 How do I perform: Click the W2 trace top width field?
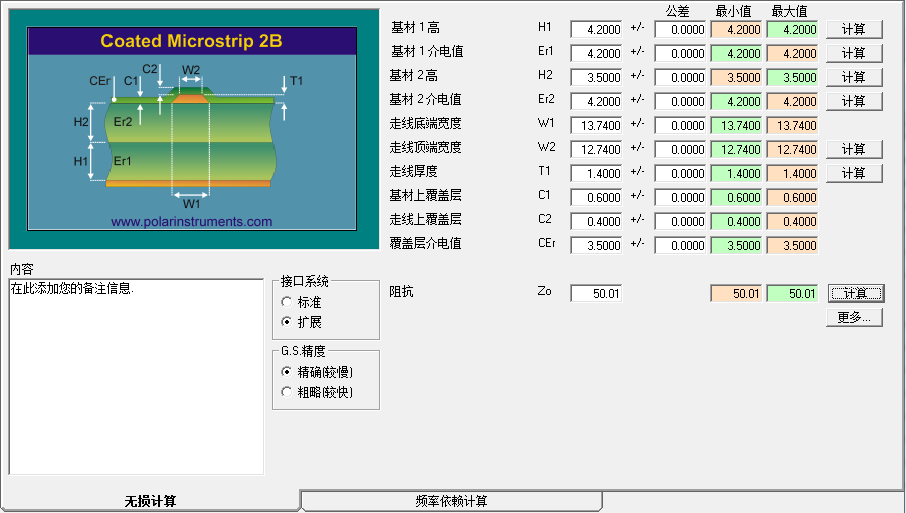click(x=596, y=149)
